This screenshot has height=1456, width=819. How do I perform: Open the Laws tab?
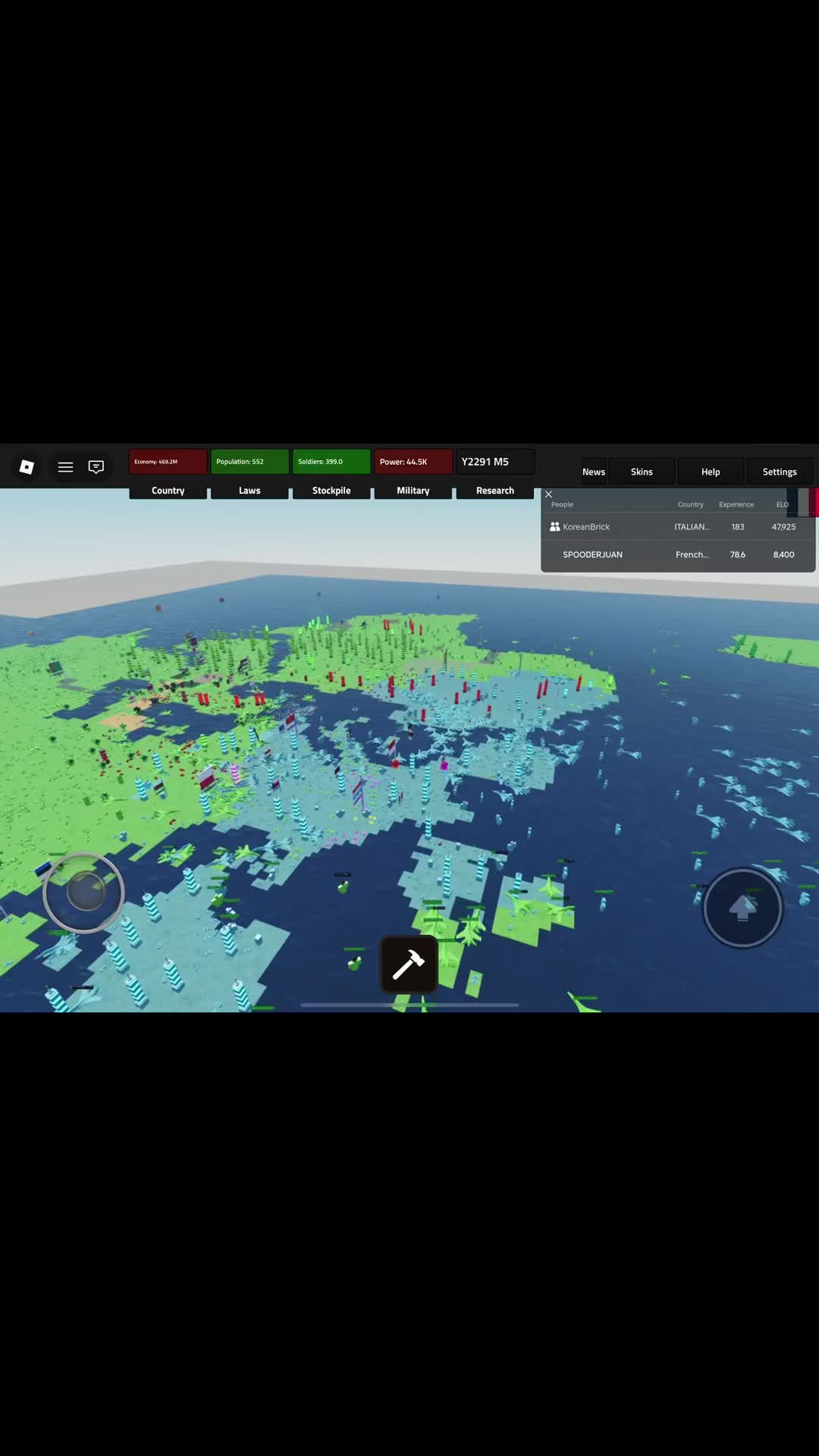tap(249, 491)
